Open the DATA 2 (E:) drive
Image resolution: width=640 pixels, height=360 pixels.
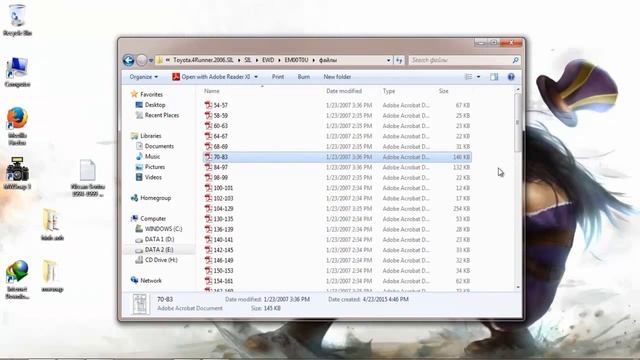click(155, 249)
